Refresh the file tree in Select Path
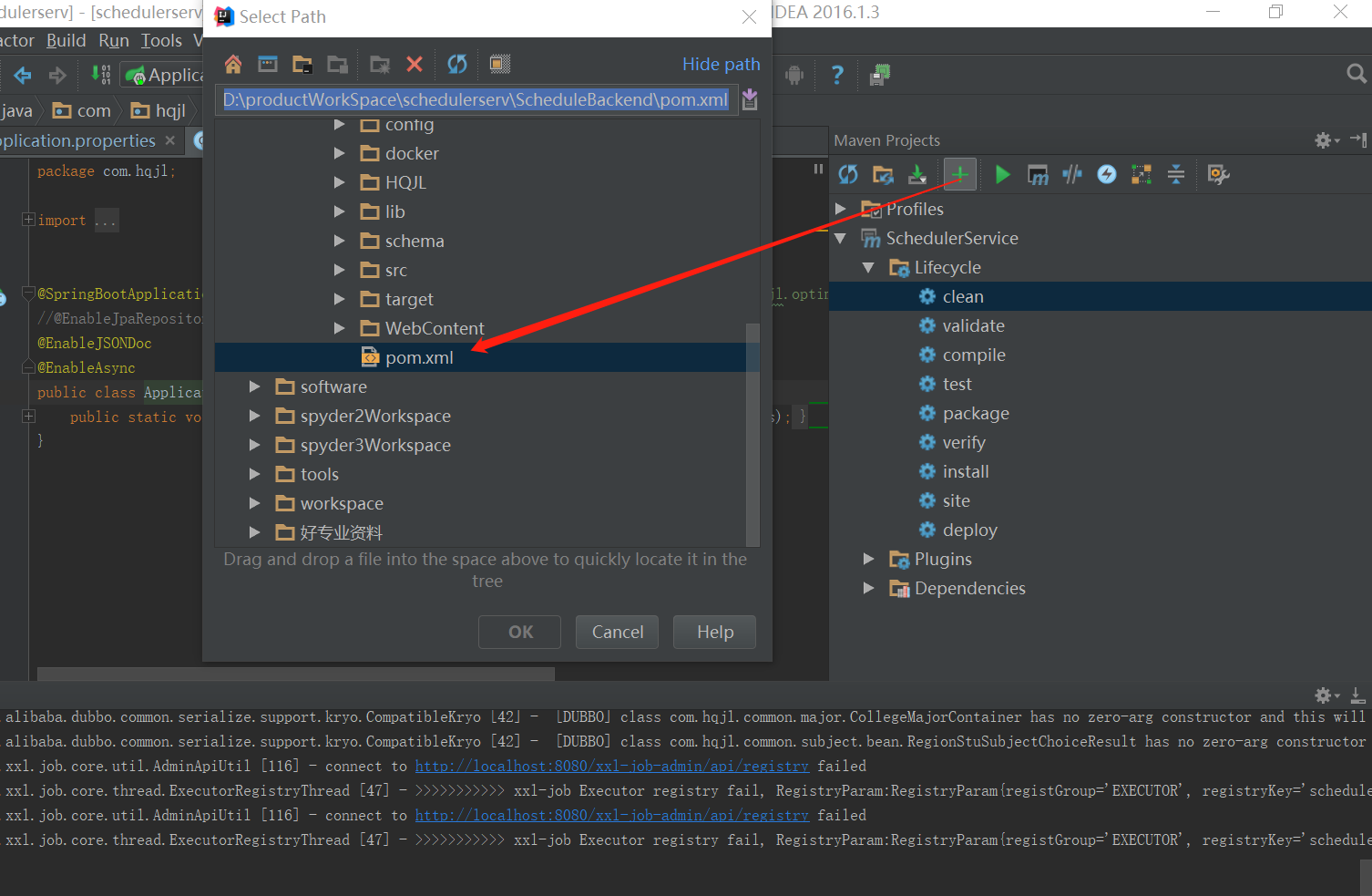The image size is (1372, 896). [457, 64]
